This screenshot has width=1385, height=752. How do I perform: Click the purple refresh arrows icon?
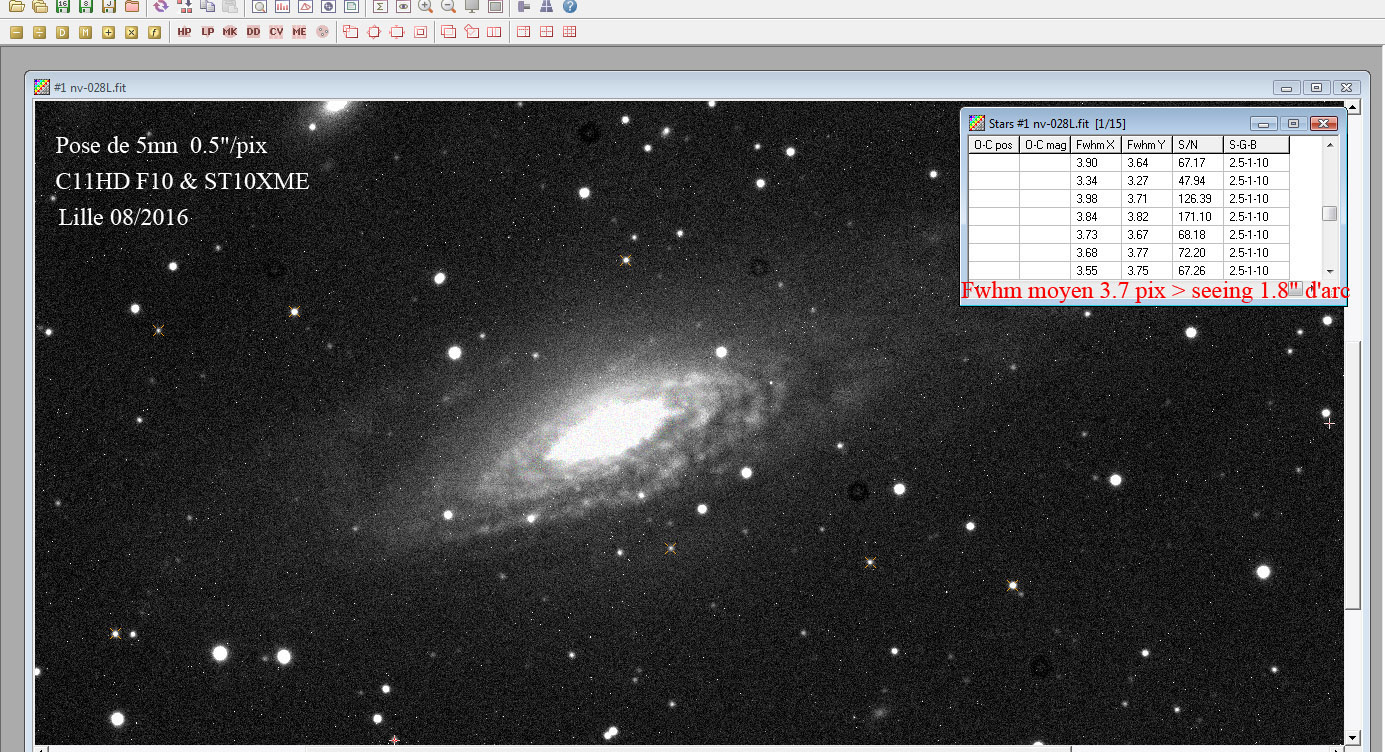[161, 6]
